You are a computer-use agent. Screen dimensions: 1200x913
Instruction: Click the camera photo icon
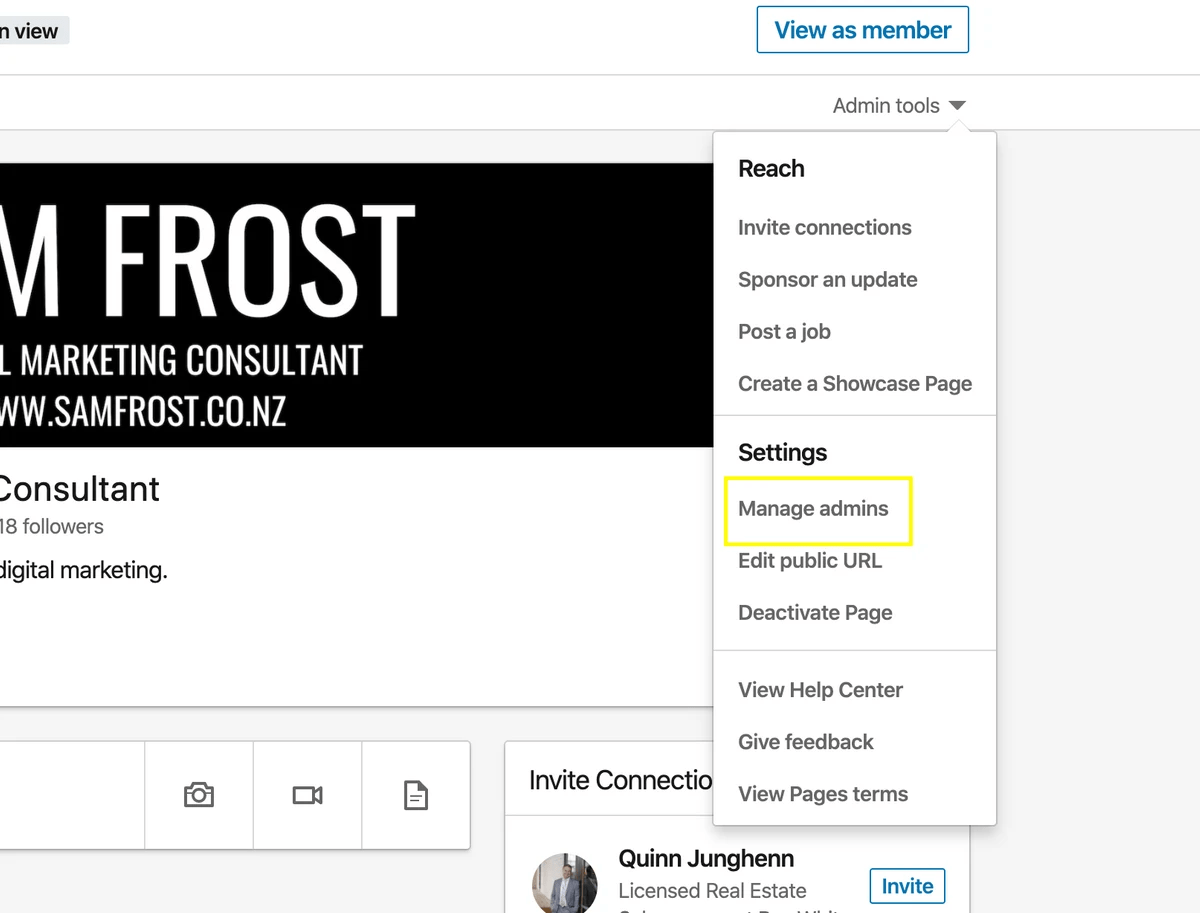click(199, 795)
